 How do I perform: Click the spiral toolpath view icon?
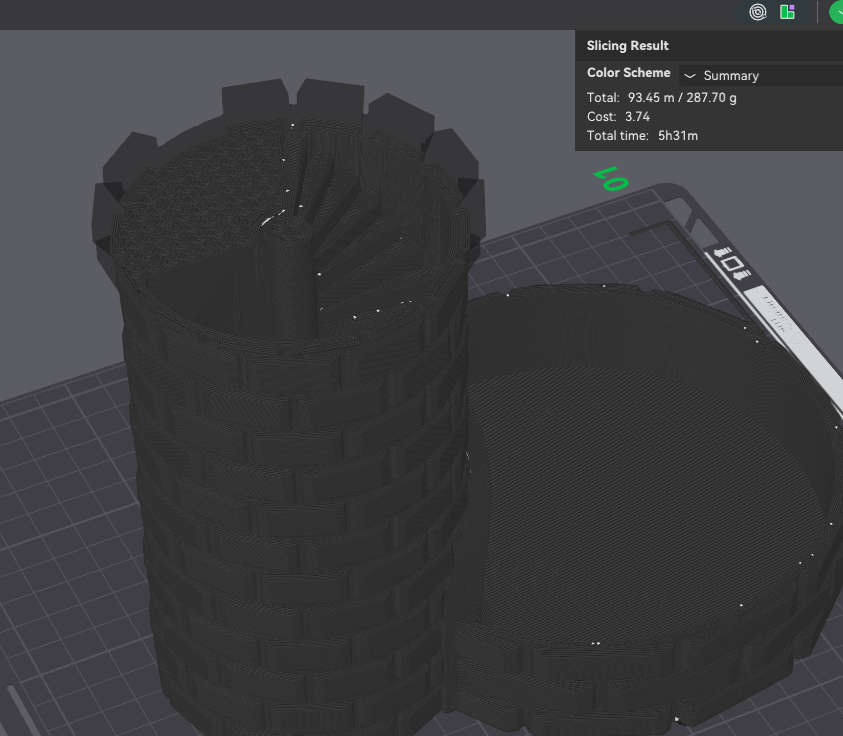(758, 12)
